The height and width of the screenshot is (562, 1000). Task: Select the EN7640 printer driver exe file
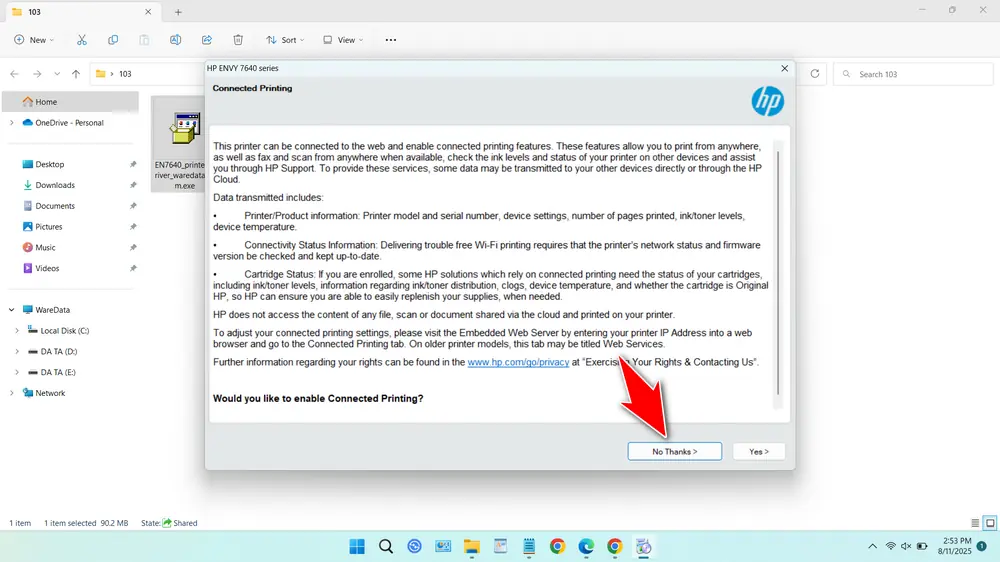coord(179,144)
